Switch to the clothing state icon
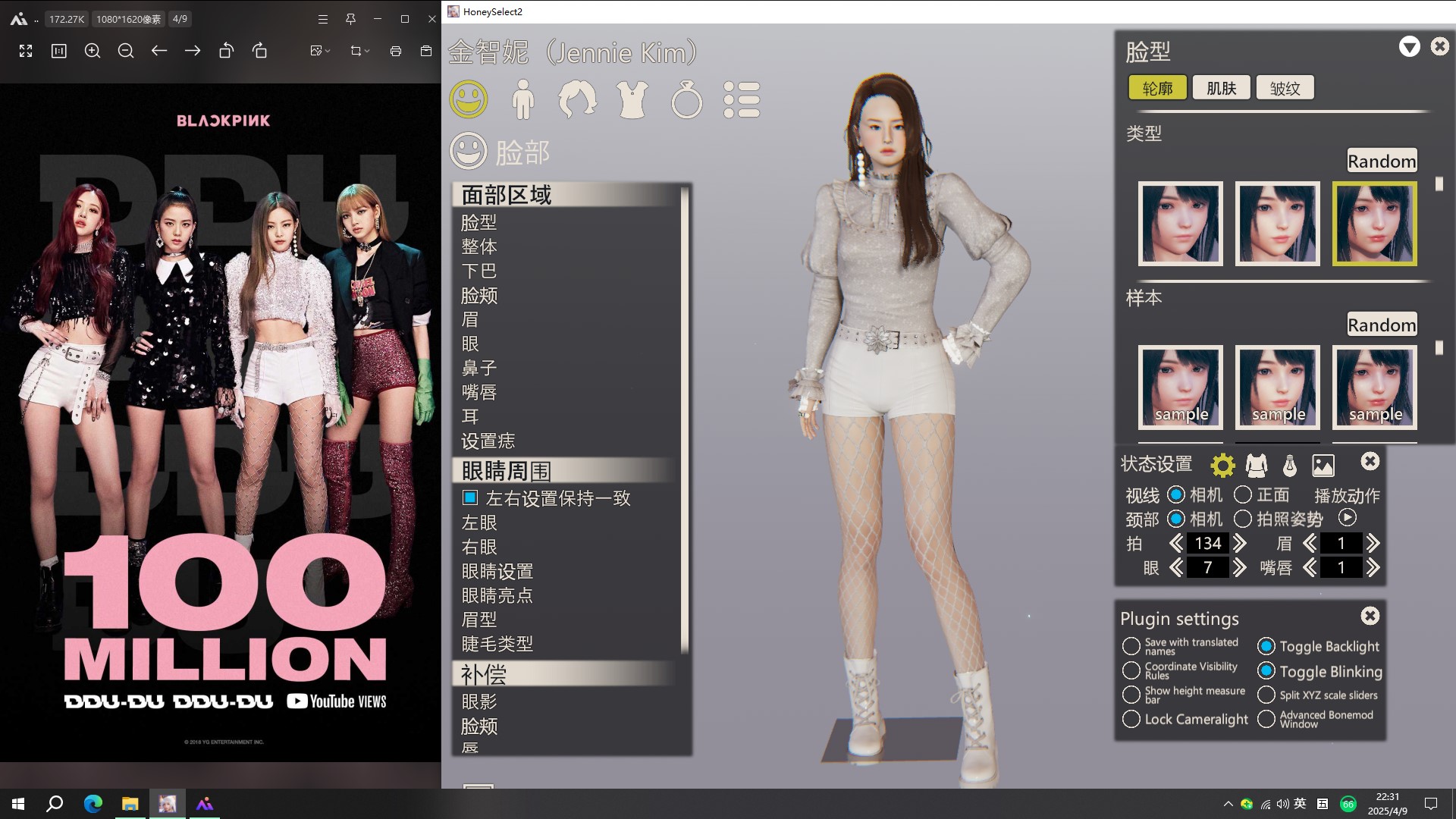Image resolution: width=1456 pixels, height=819 pixels. [1257, 465]
